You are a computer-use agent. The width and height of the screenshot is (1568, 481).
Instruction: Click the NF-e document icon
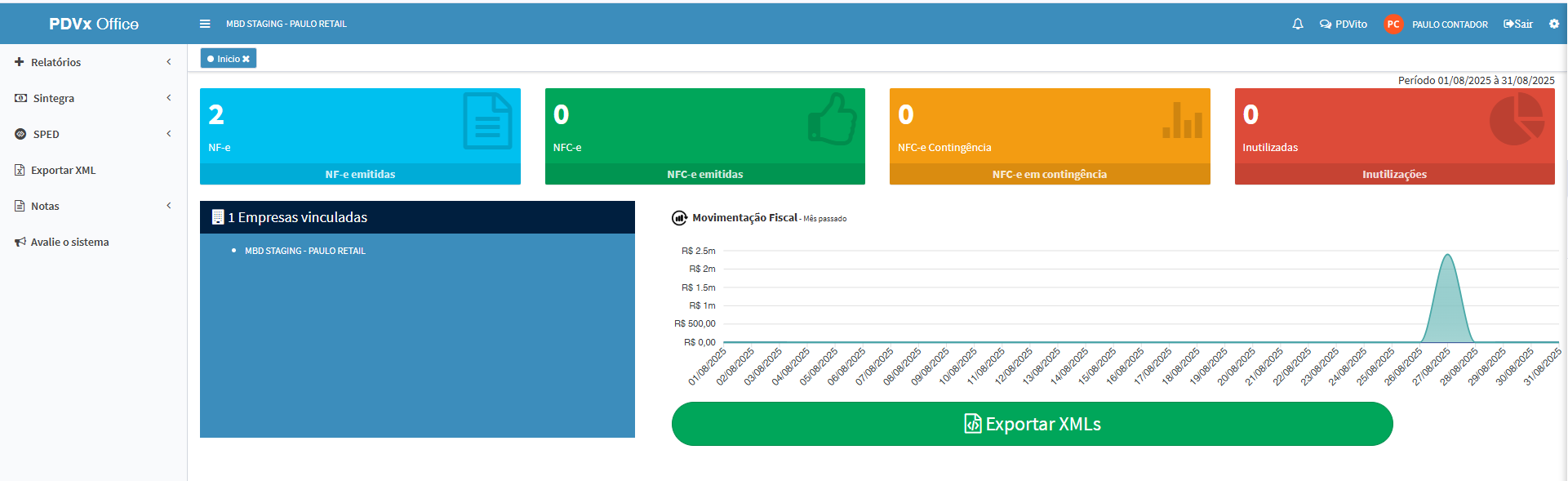tap(487, 121)
